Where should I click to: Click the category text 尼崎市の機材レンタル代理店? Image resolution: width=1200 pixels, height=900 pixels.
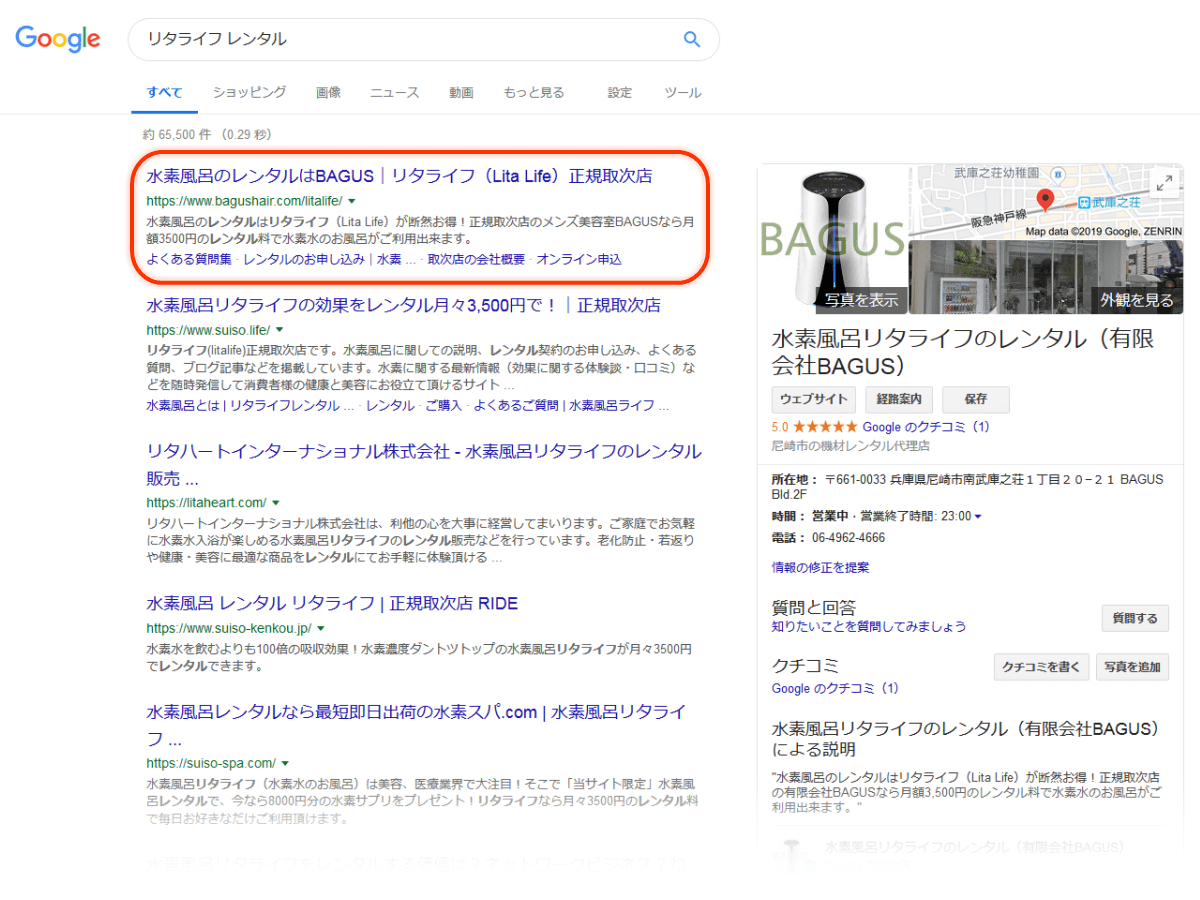click(x=851, y=445)
